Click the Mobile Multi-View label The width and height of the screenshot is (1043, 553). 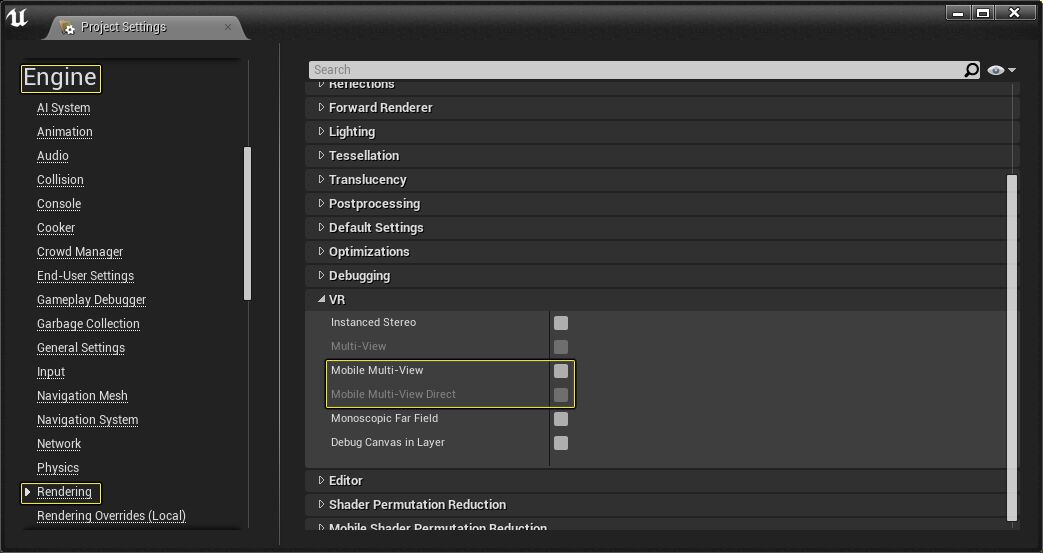click(376, 370)
